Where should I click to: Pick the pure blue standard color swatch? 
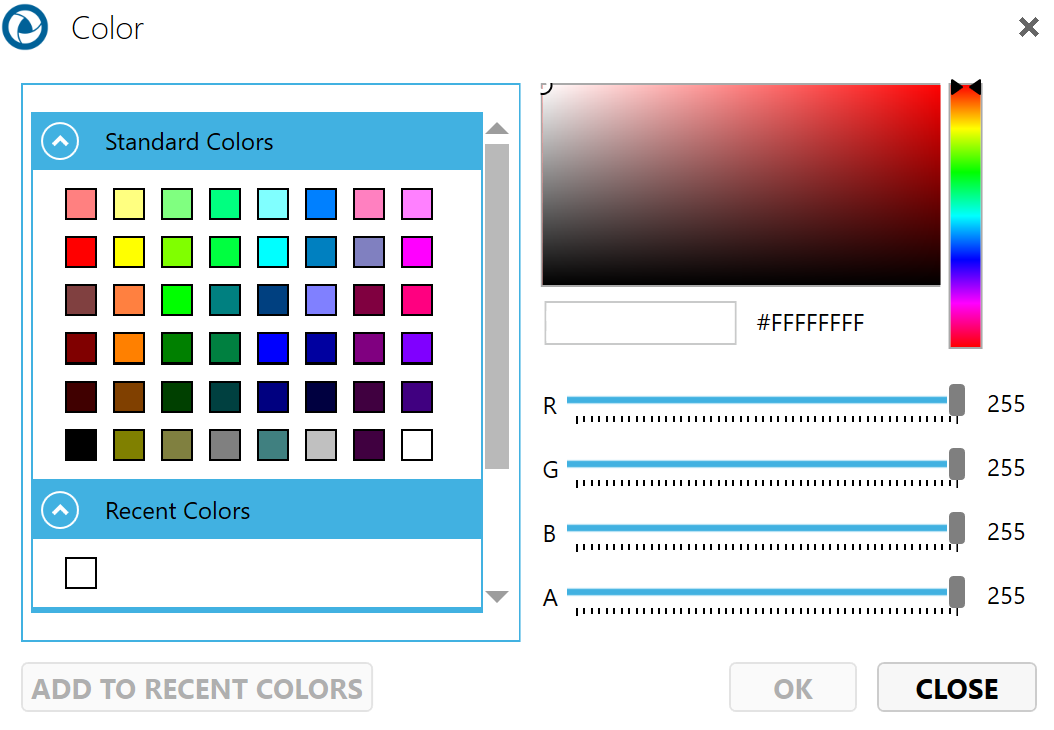point(273,349)
